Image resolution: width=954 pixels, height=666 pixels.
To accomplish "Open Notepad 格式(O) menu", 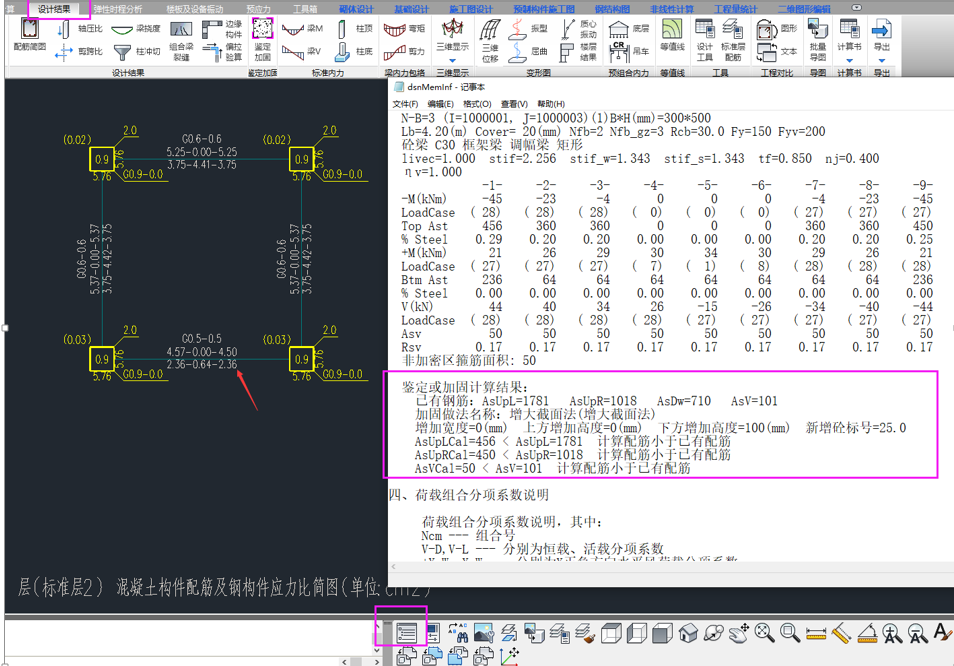I will (477, 104).
